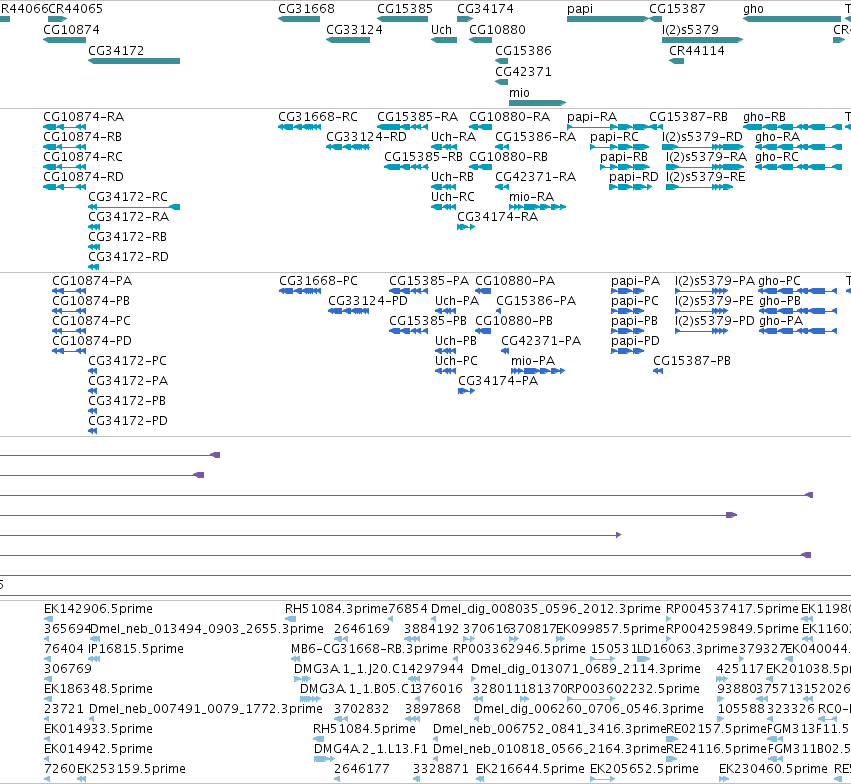Image resolution: width=851 pixels, height=784 pixels.
Task: Click the mio gene feature
Action: (537, 103)
